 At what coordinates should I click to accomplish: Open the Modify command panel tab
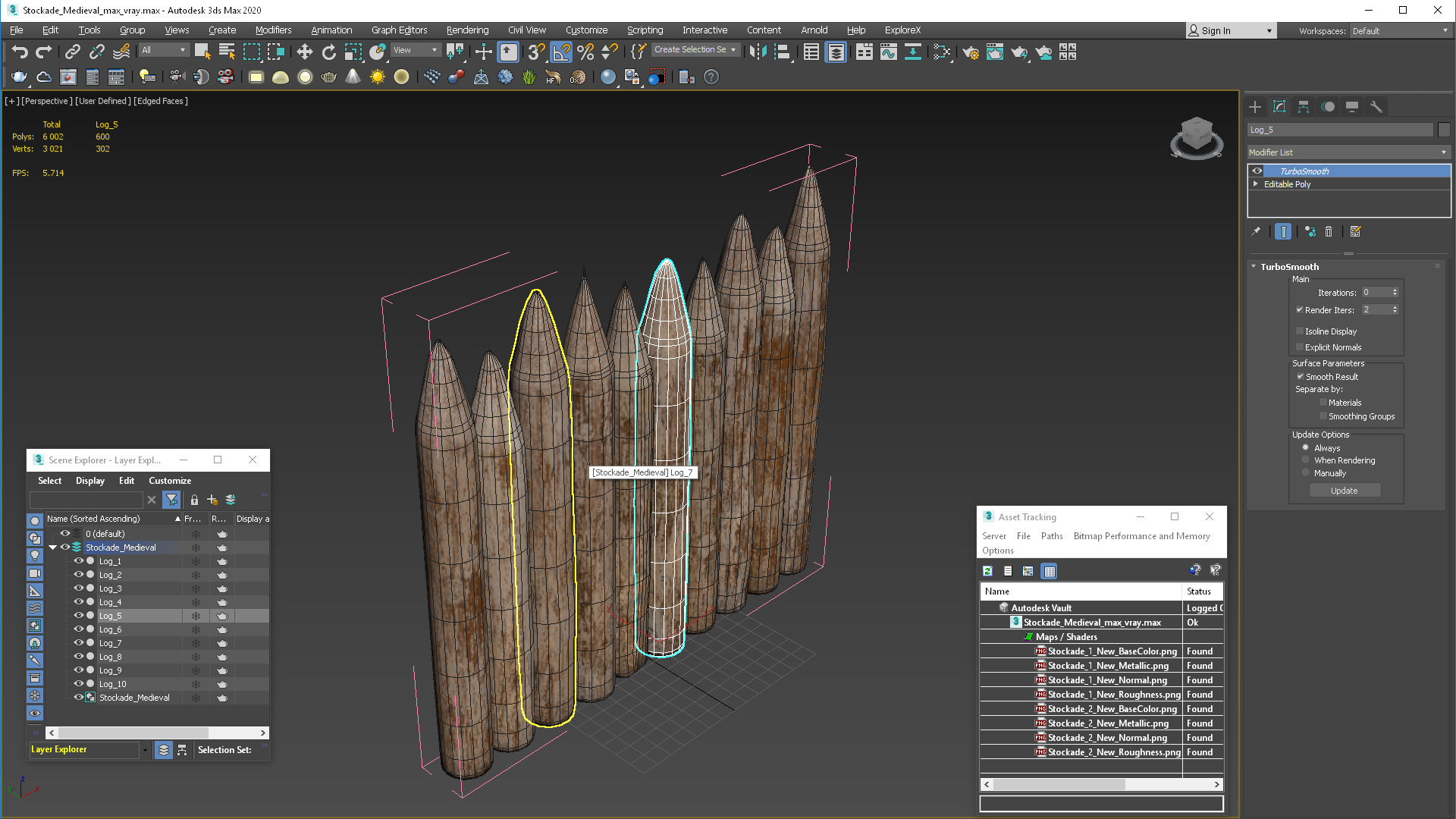coord(1279,107)
